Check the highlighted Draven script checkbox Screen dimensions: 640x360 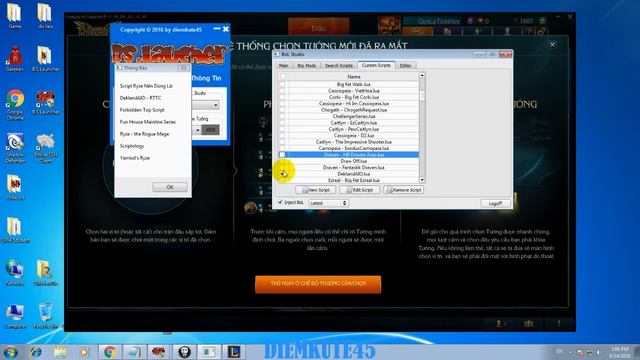click(x=282, y=155)
